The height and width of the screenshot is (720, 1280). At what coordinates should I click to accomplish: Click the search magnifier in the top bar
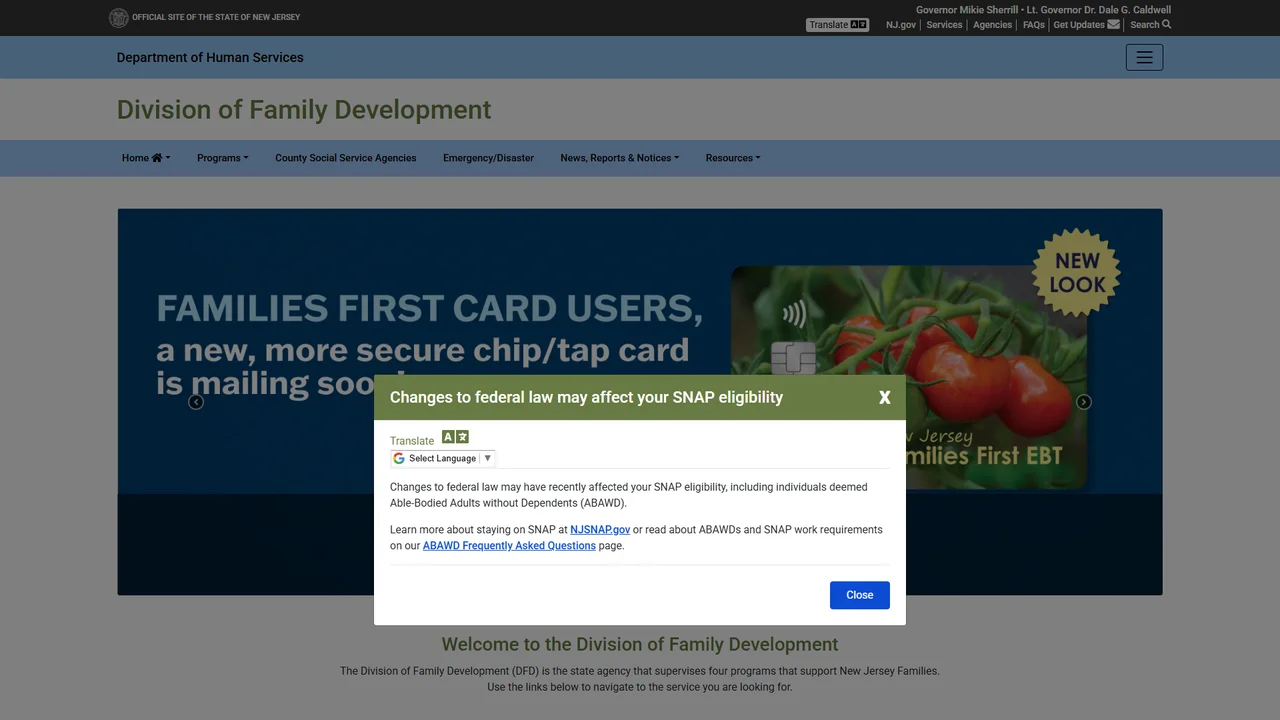pos(1166,24)
